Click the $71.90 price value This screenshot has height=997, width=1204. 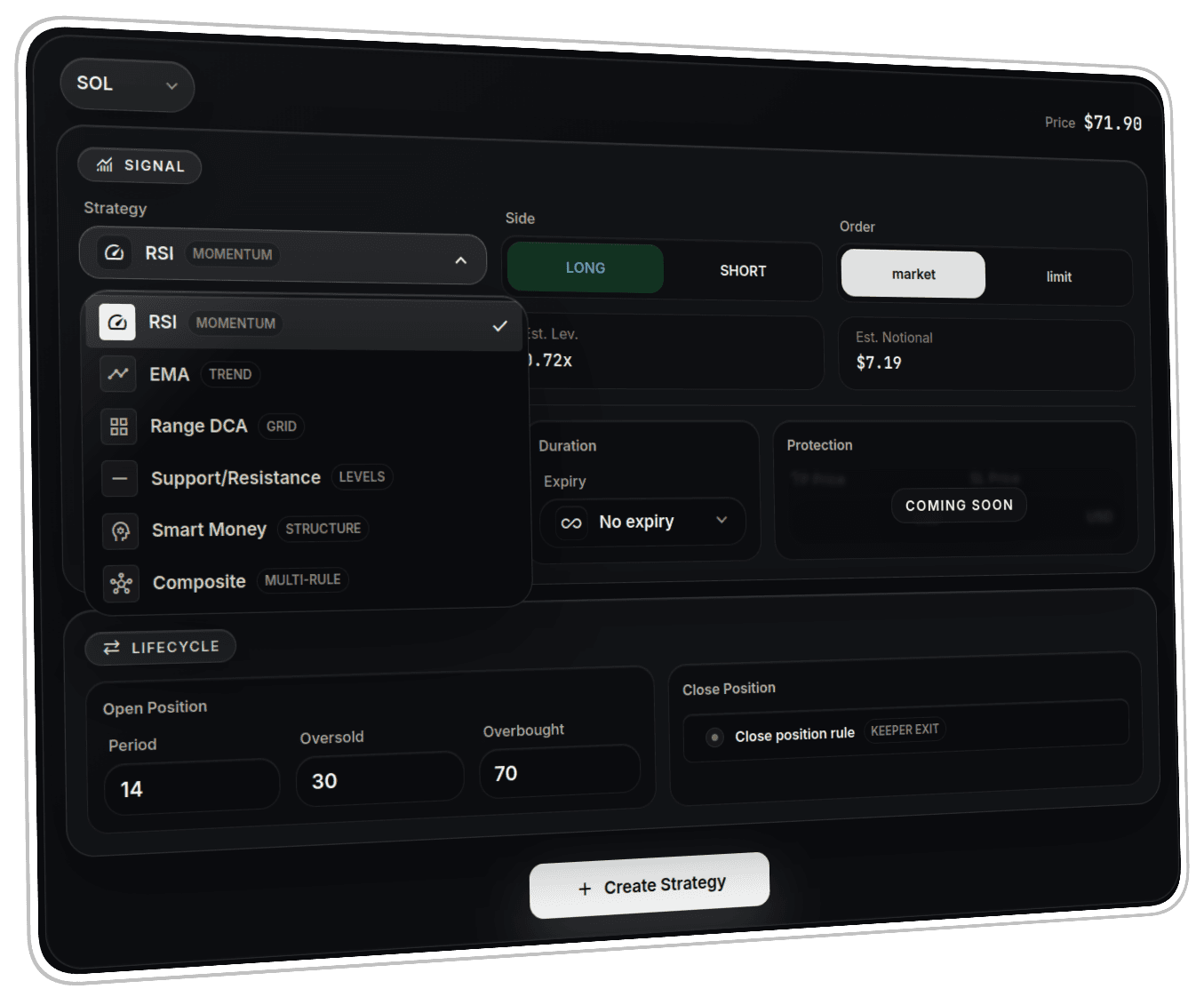point(1112,123)
